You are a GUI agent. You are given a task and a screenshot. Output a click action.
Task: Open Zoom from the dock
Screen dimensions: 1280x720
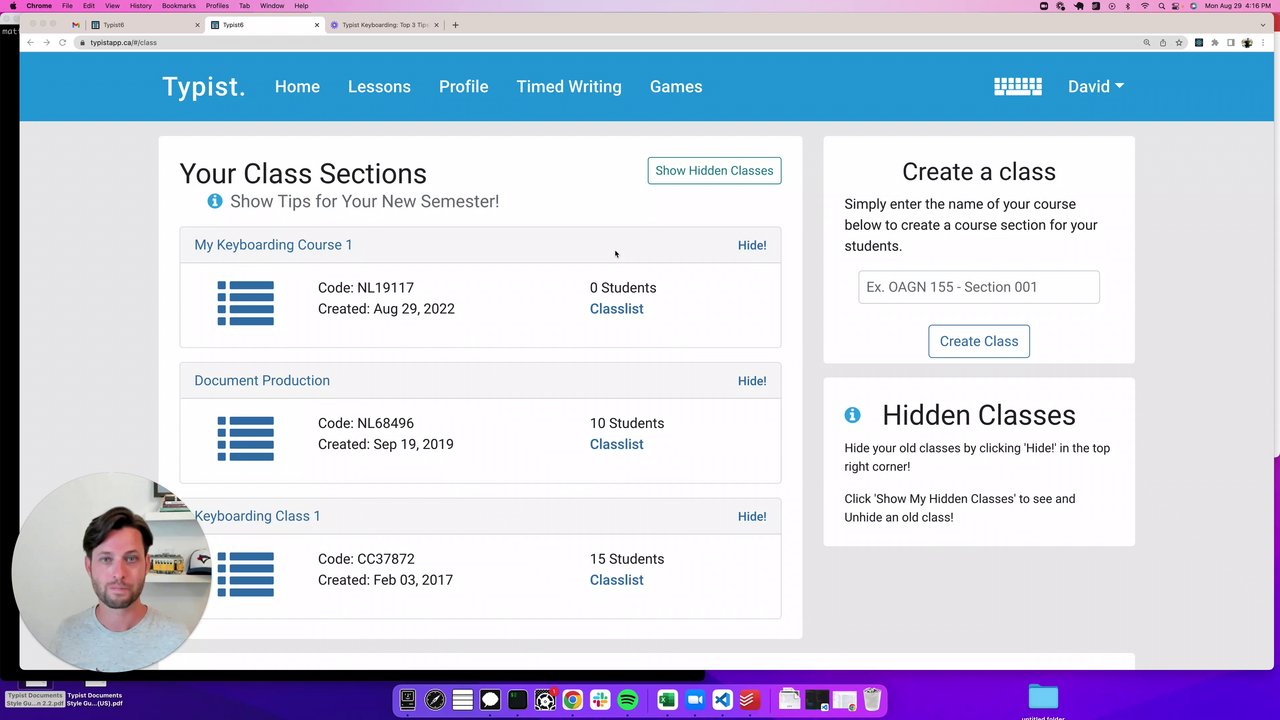[695, 700]
